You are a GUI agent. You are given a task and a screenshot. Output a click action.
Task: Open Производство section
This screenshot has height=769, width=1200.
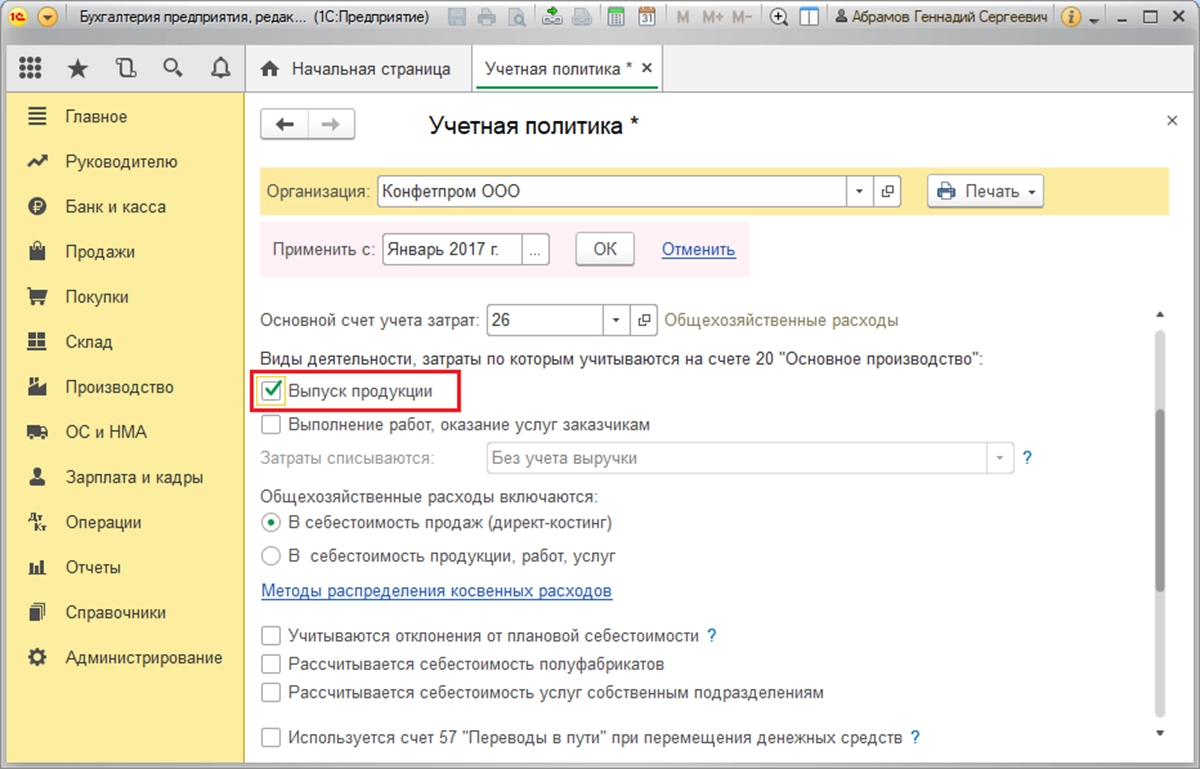[x=119, y=387]
